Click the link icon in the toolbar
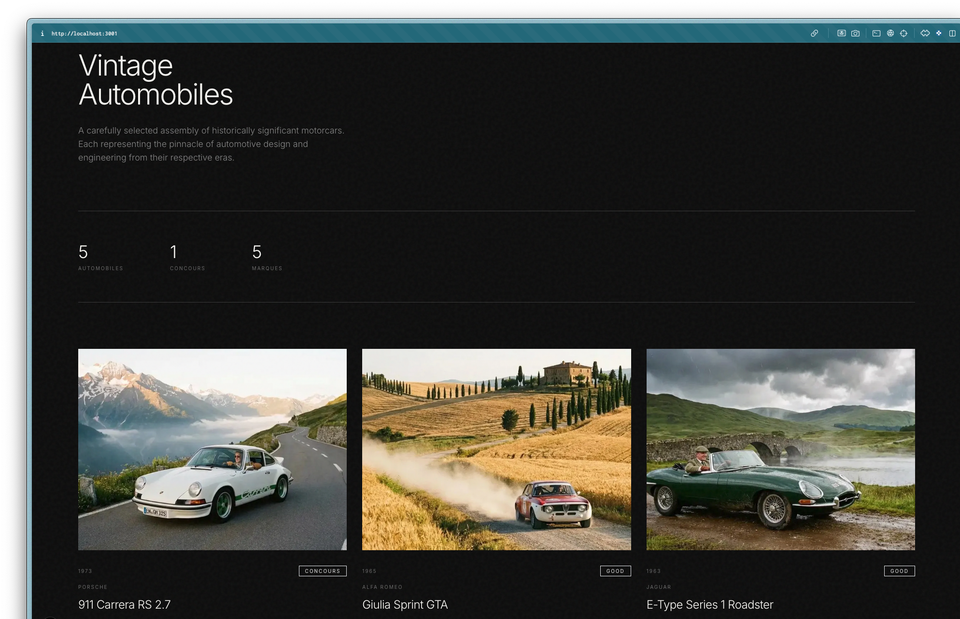 (815, 33)
